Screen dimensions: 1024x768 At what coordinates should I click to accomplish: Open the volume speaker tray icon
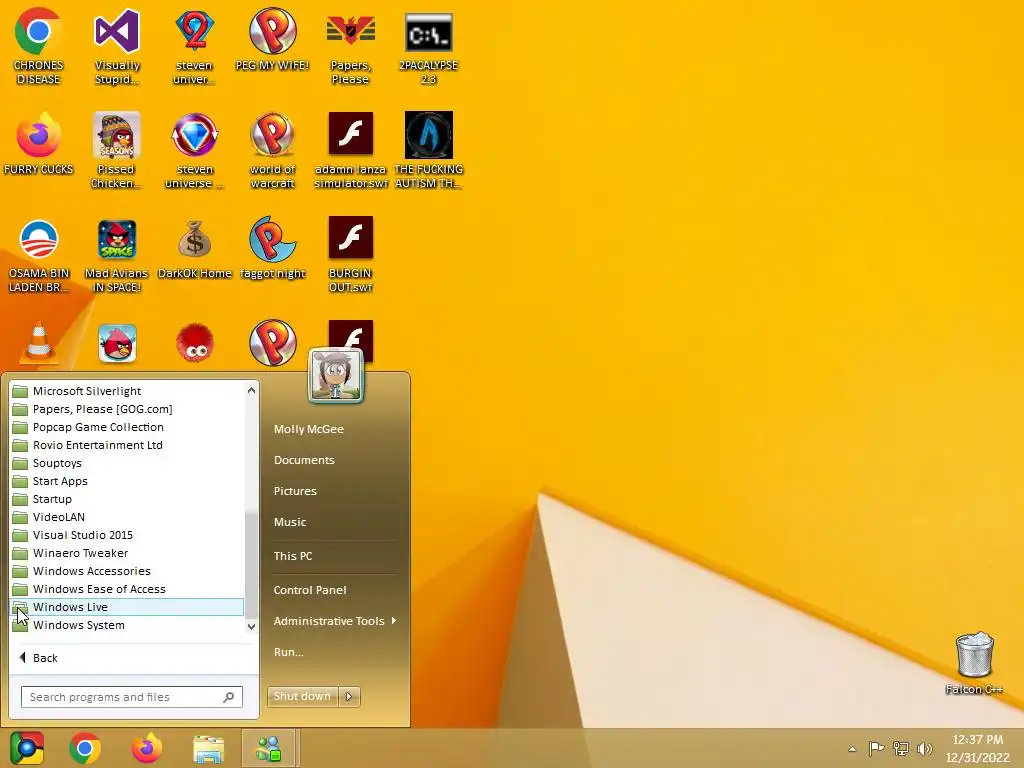(x=924, y=748)
